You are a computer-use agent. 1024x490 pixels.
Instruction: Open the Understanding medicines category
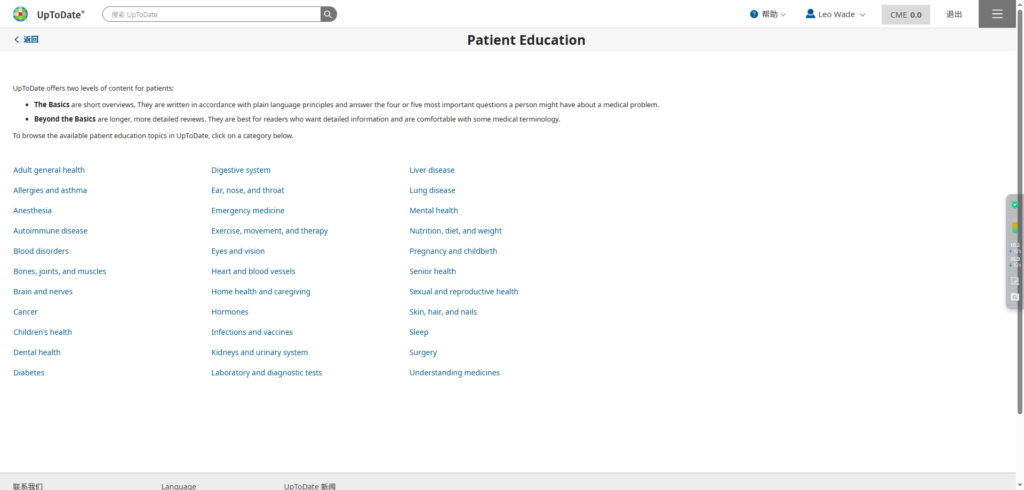coord(454,372)
